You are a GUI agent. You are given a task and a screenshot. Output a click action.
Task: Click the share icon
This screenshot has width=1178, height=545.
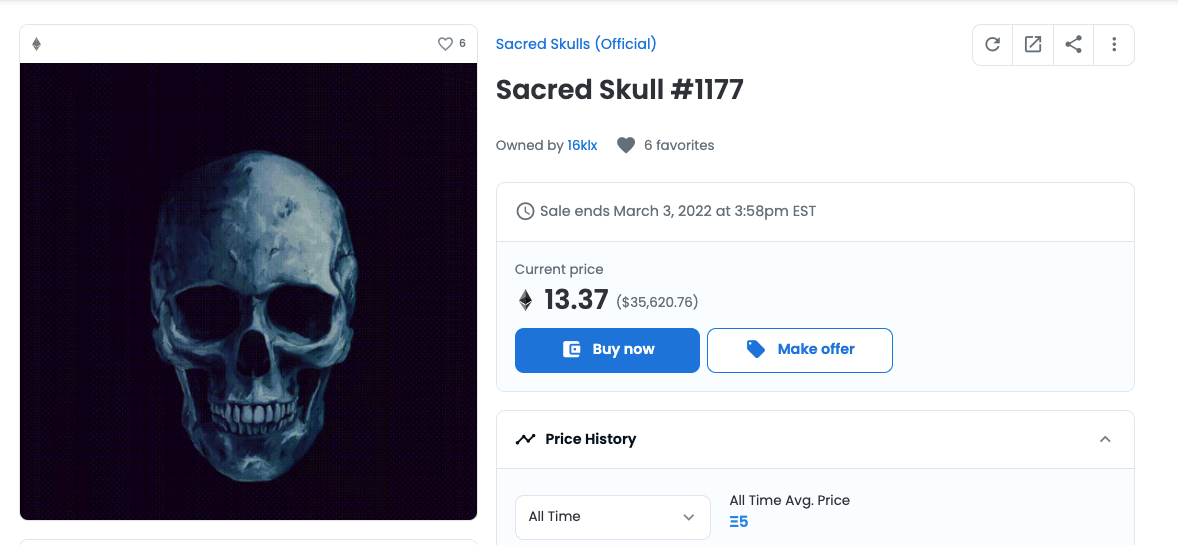(1073, 45)
